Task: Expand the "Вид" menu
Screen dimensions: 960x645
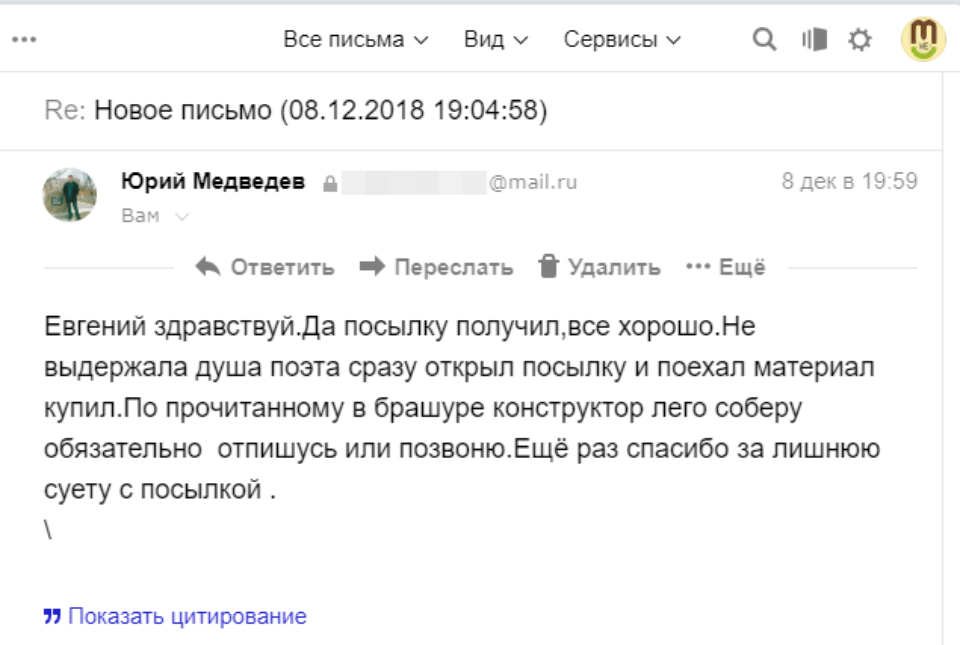Action: click(x=496, y=40)
